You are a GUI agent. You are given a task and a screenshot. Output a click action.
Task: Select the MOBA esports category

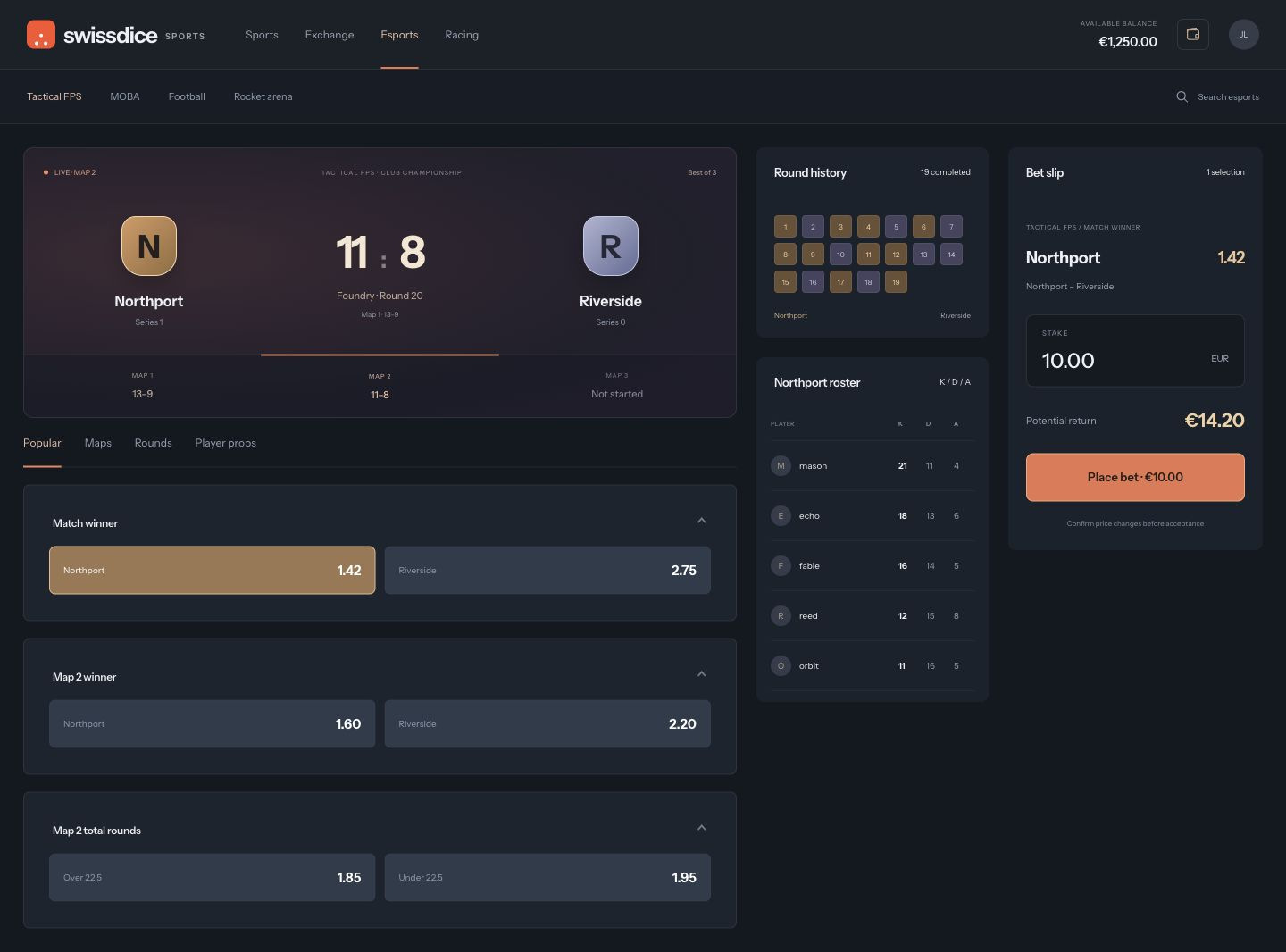click(125, 96)
